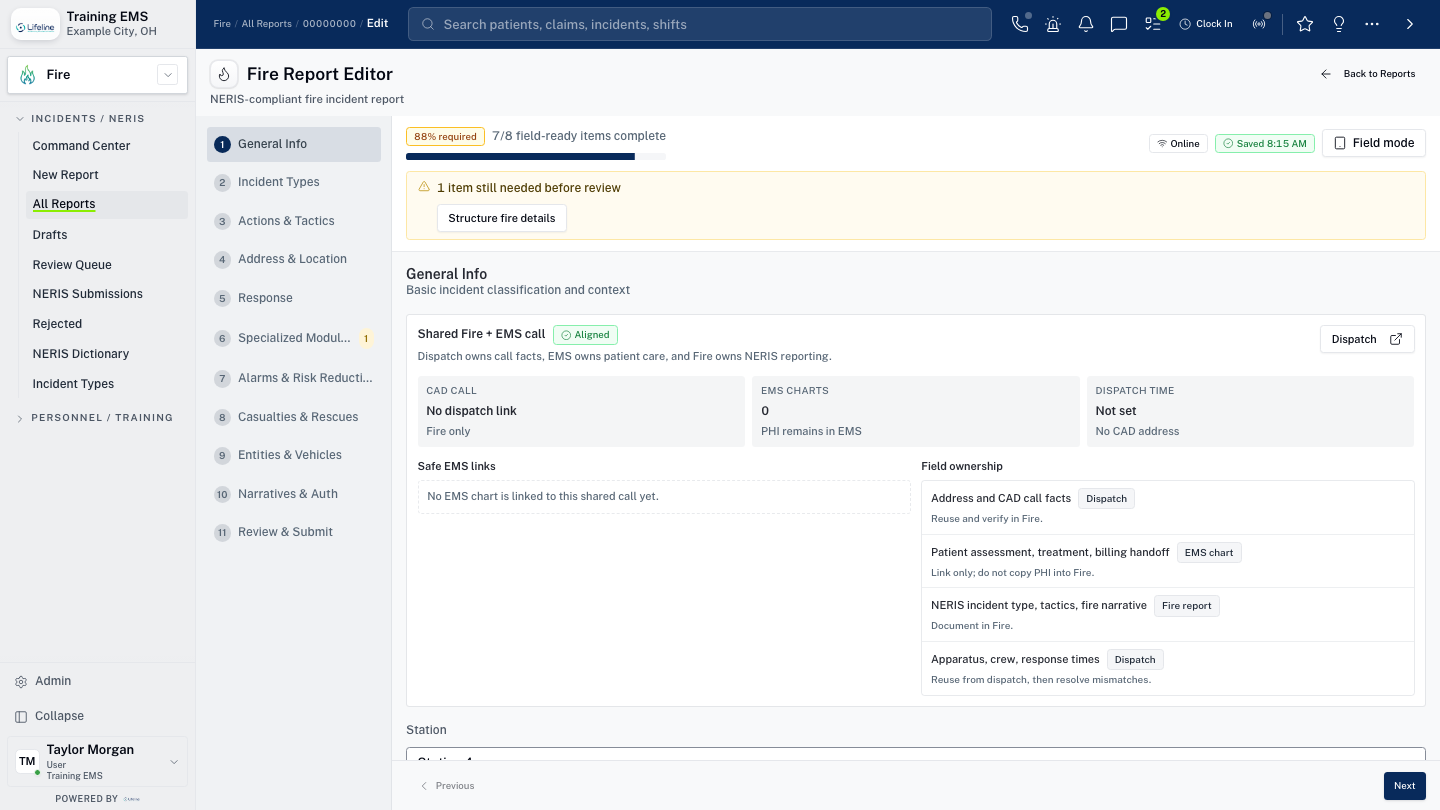Click the Aligned status badge
This screenshot has height=810, width=1440.
pyautogui.click(x=586, y=335)
